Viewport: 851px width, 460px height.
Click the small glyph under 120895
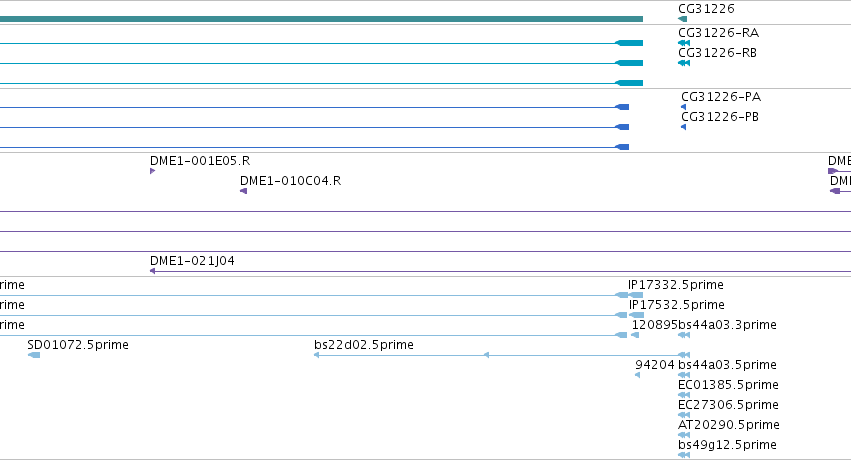635,335
